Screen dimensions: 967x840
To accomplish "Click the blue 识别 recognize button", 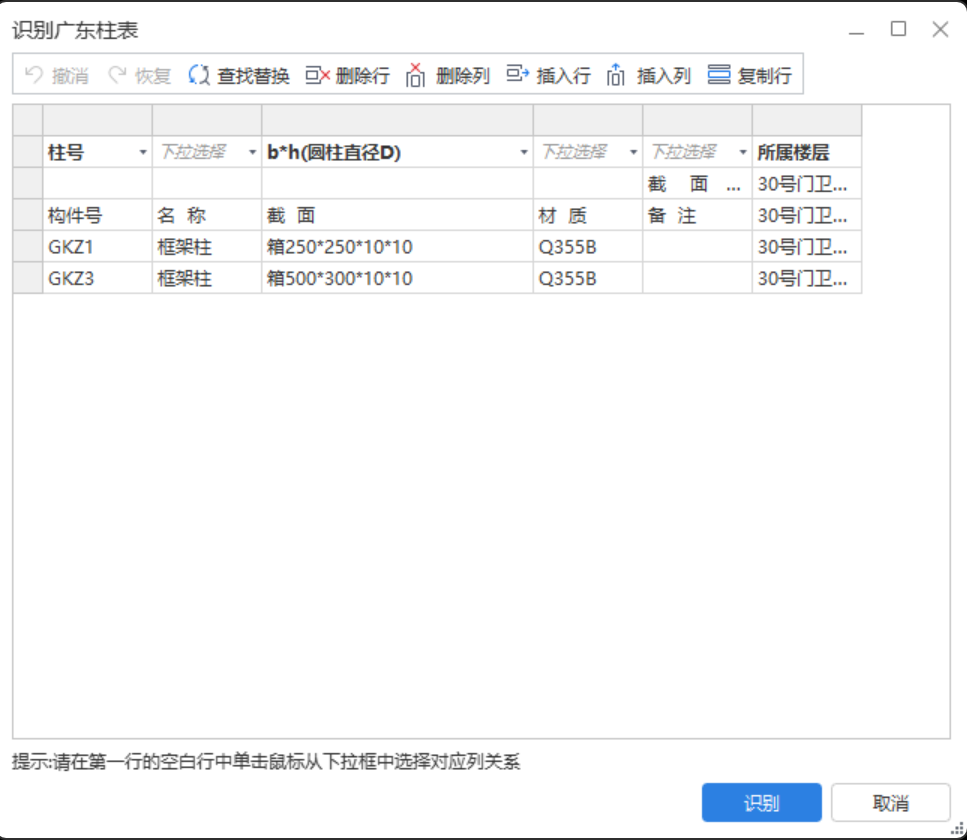I will tap(762, 802).
